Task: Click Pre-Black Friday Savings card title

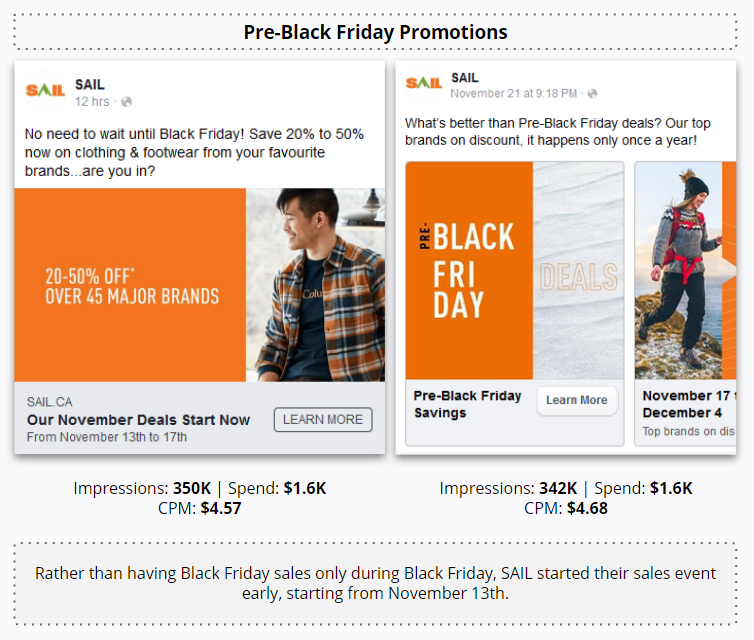Action: (x=468, y=404)
